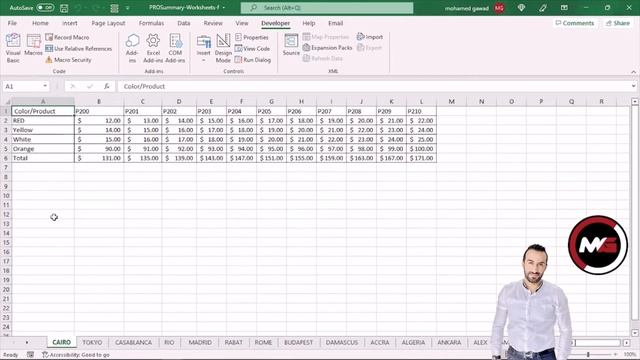Click the formula bar text
The height and width of the screenshot is (360, 640).
(x=144, y=86)
